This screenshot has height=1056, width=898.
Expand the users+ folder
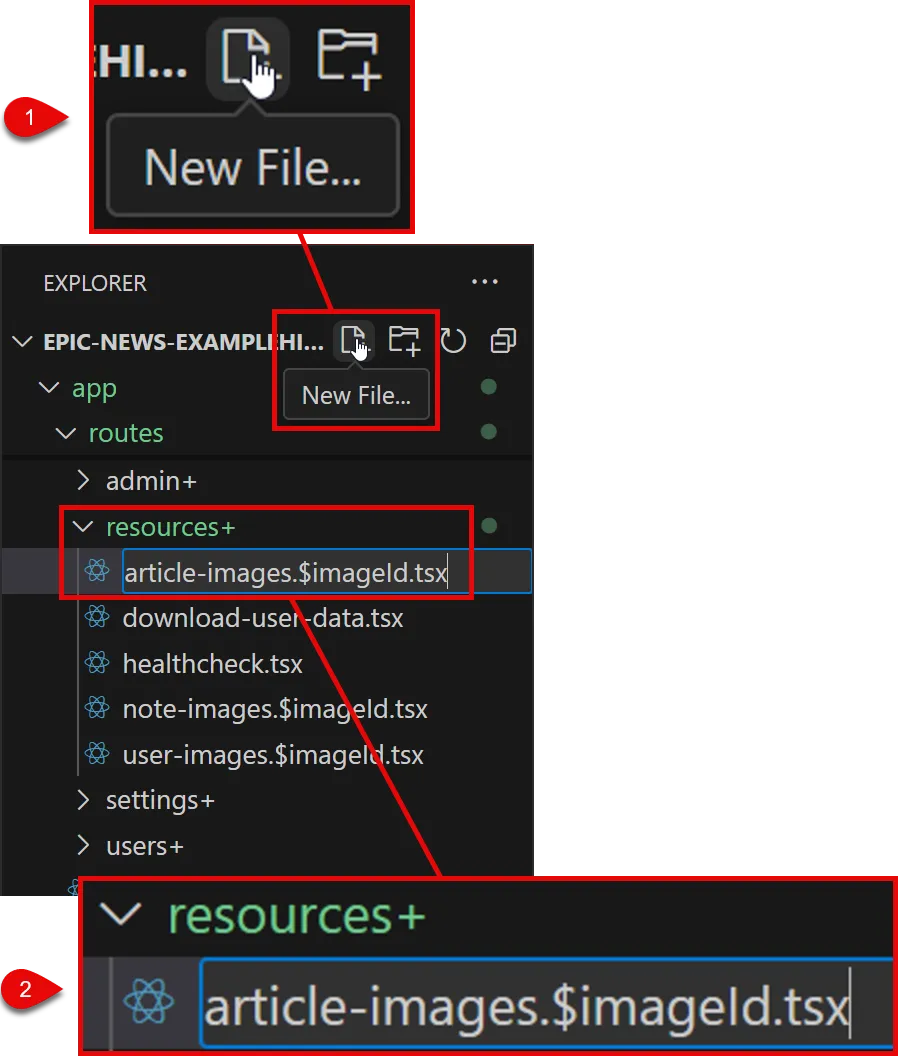[x=83, y=845]
